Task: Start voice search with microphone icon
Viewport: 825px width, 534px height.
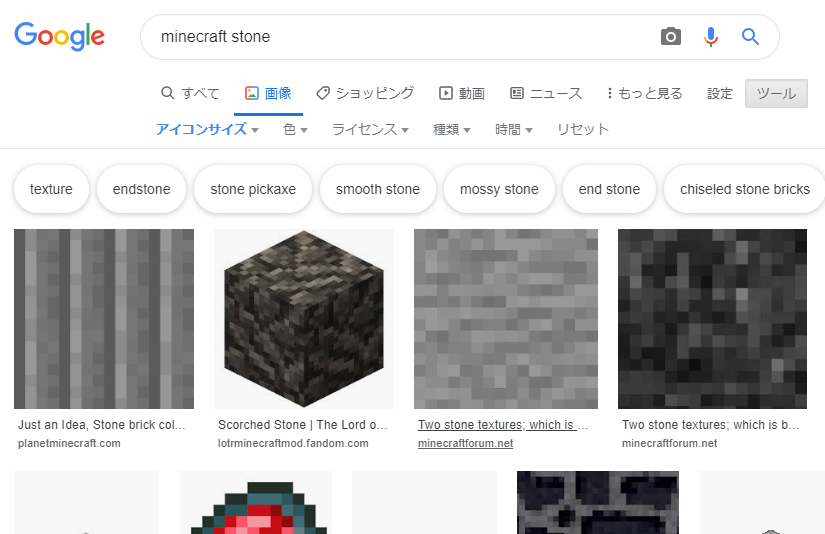Action: pyautogui.click(x=710, y=36)
